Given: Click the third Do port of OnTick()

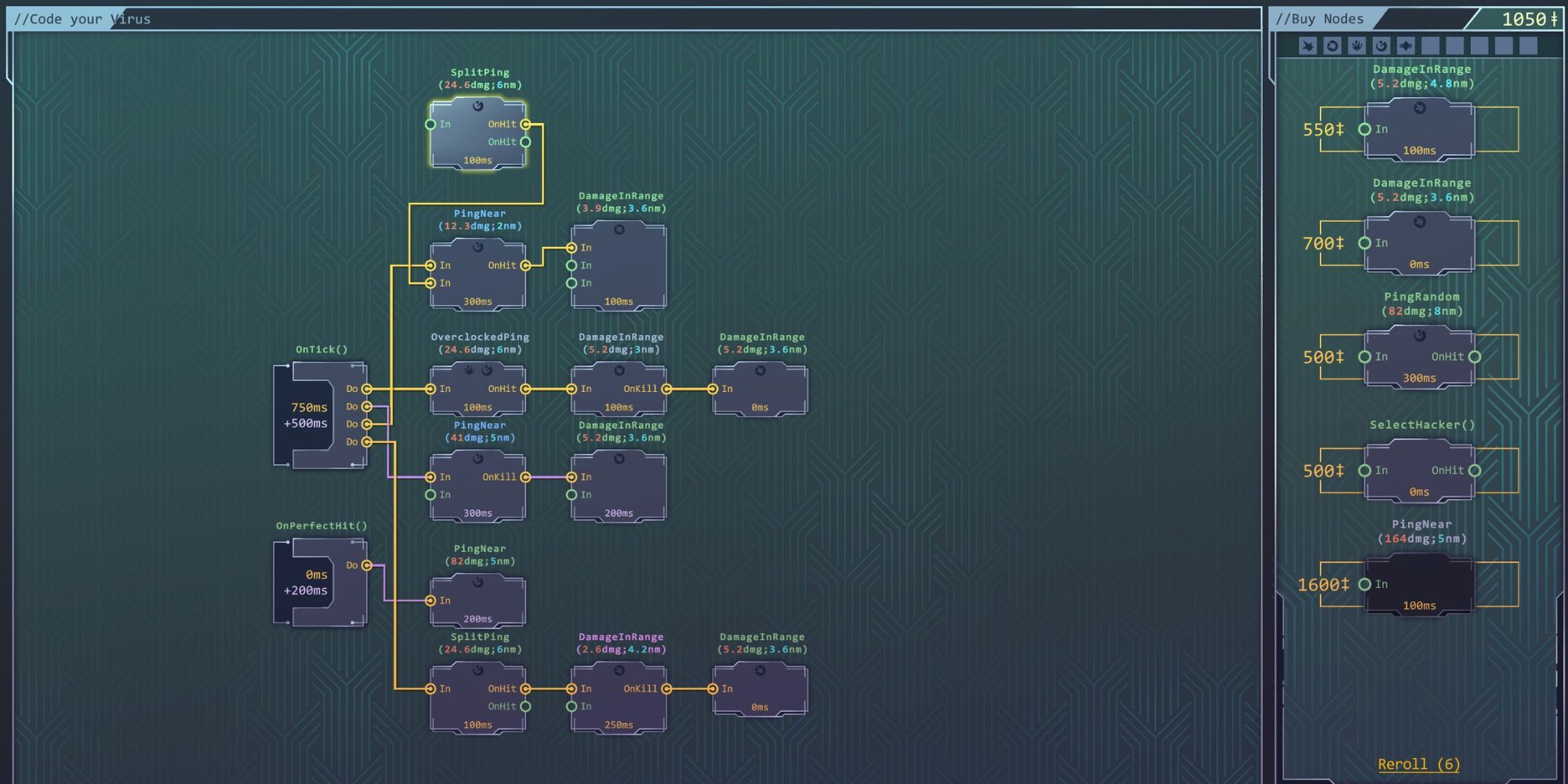Looking at the screenshot, I should tap(366, 424).
